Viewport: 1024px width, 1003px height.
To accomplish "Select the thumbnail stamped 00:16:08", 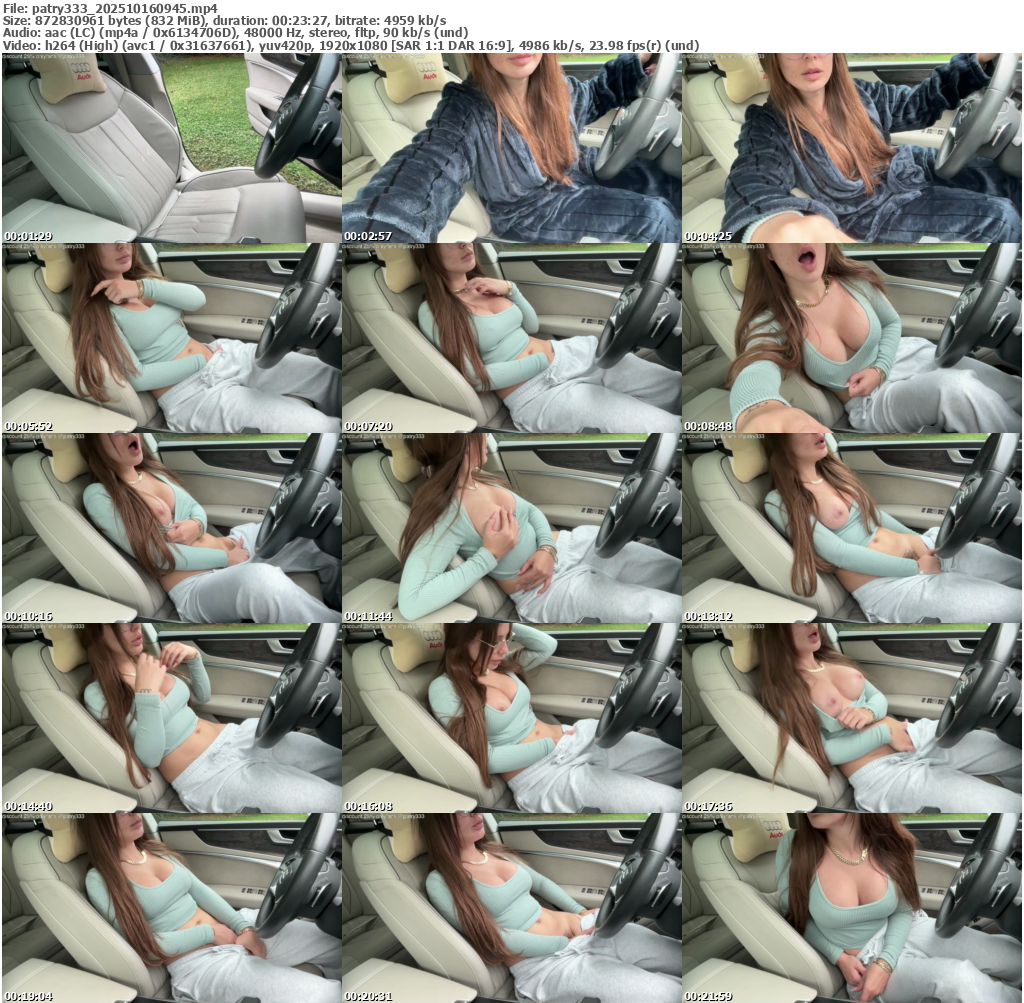I will (511, 718).
